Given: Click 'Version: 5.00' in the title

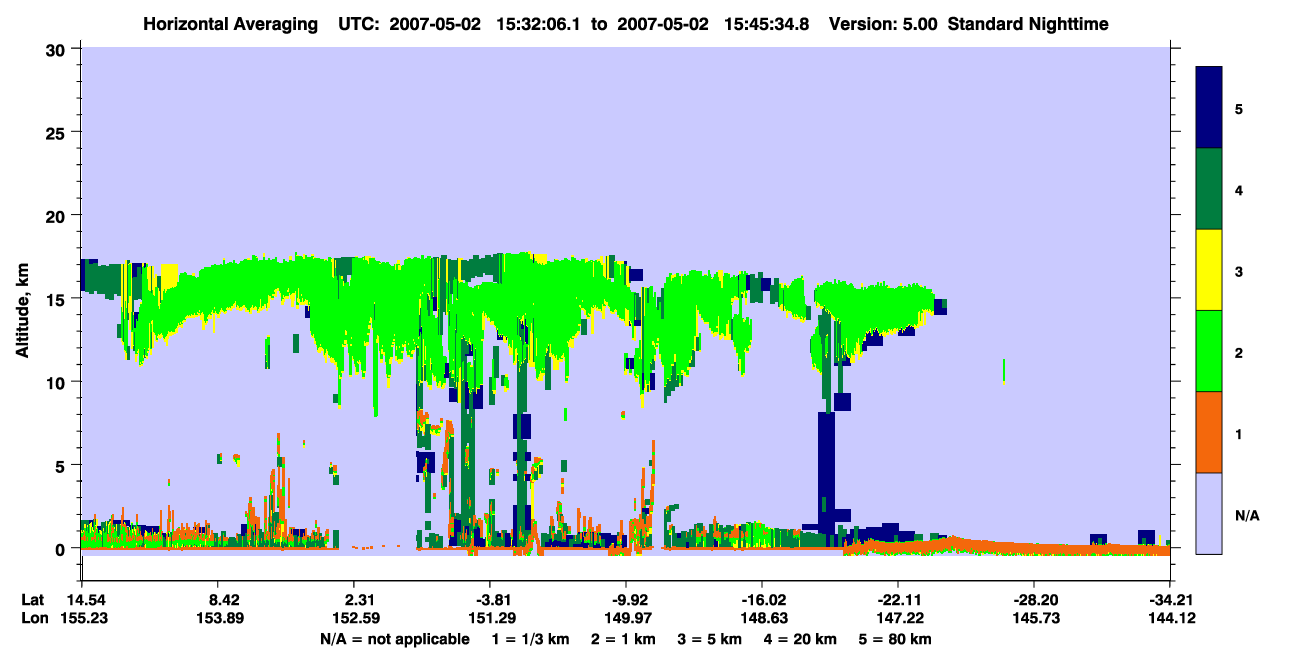Looking at the screenshot, I should (x=883, y=24).
